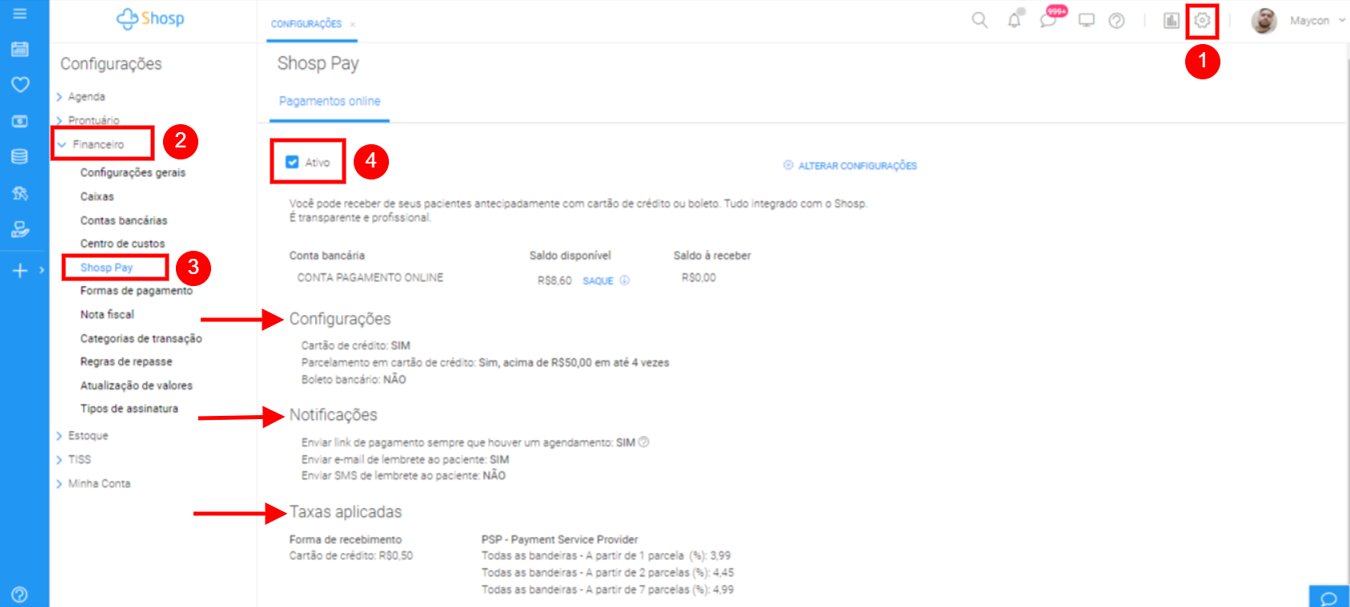Click Cartão de crédito: R$0,50 fee
This screenshot has width=1350, height=607.
[351, 556]
